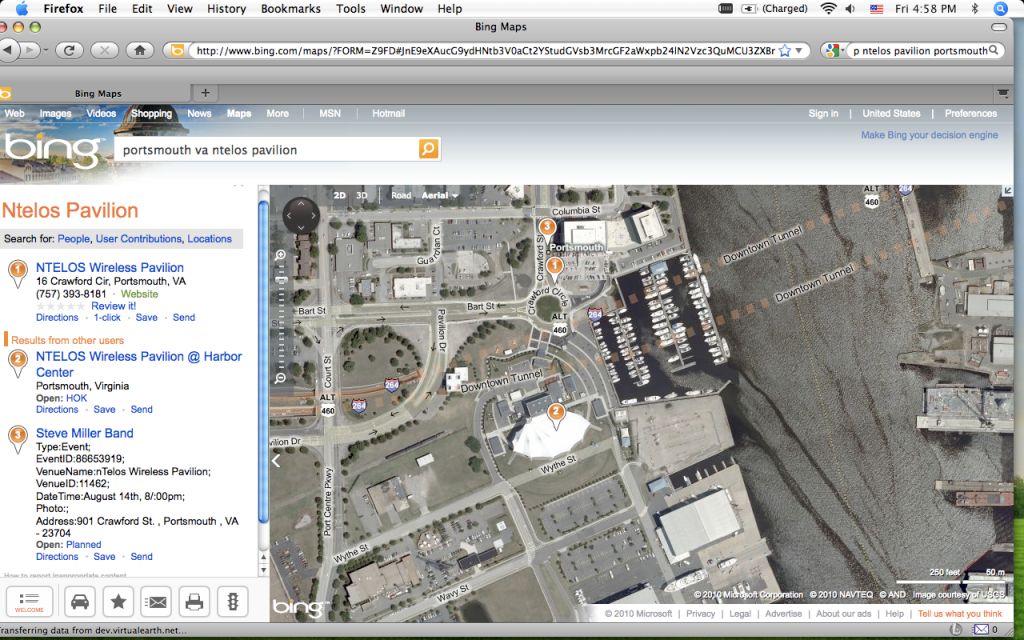The image size is (1024, 640).
Task: Click the Bing search input field
Action: click(x=268, y=150)
